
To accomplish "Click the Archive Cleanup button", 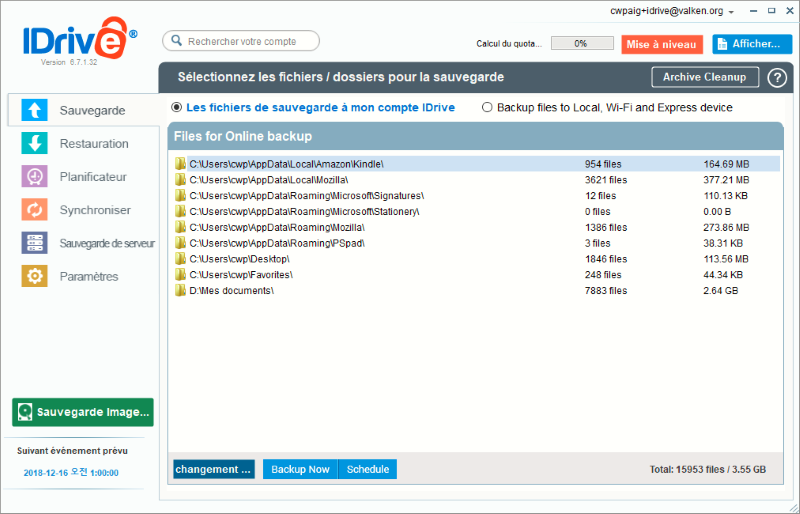I will 705,77.
